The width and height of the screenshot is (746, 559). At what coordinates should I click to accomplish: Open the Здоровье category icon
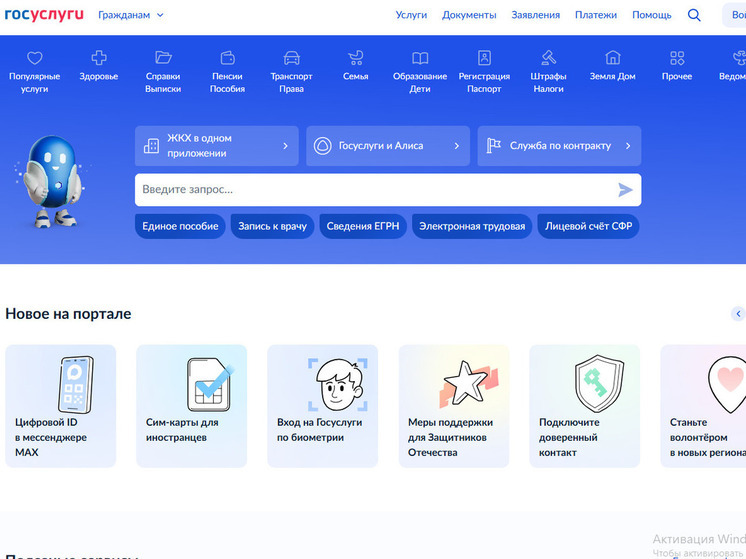point(99,59)
